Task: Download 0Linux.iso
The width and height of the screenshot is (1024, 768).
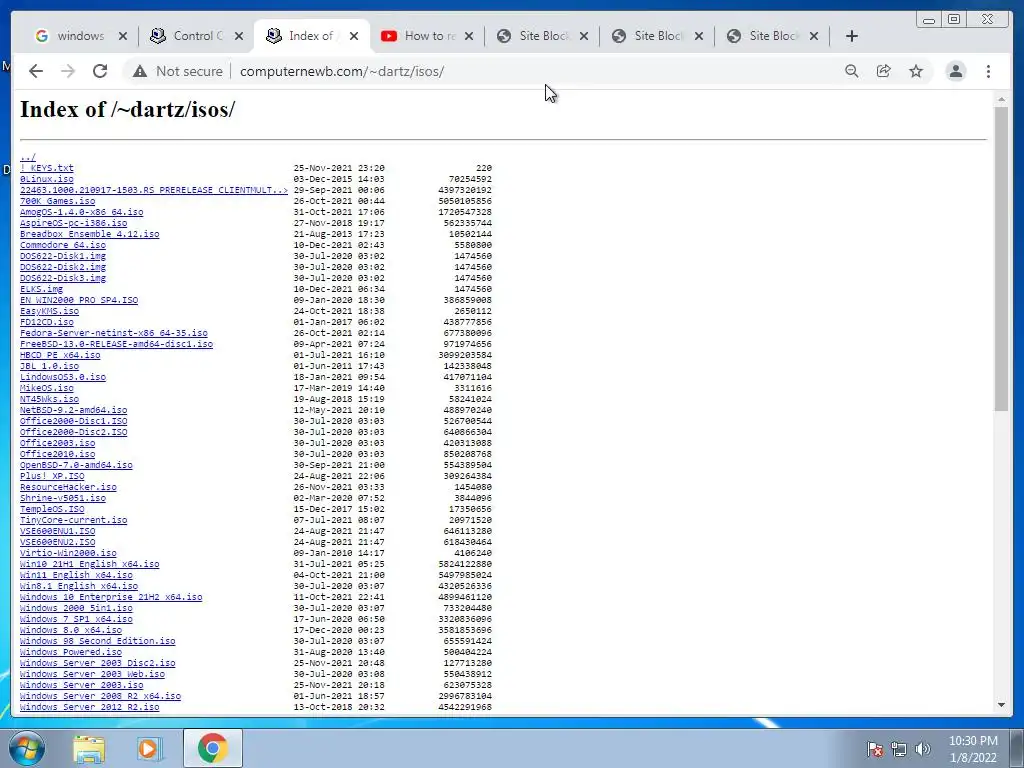Action: (x=46, y=179)
